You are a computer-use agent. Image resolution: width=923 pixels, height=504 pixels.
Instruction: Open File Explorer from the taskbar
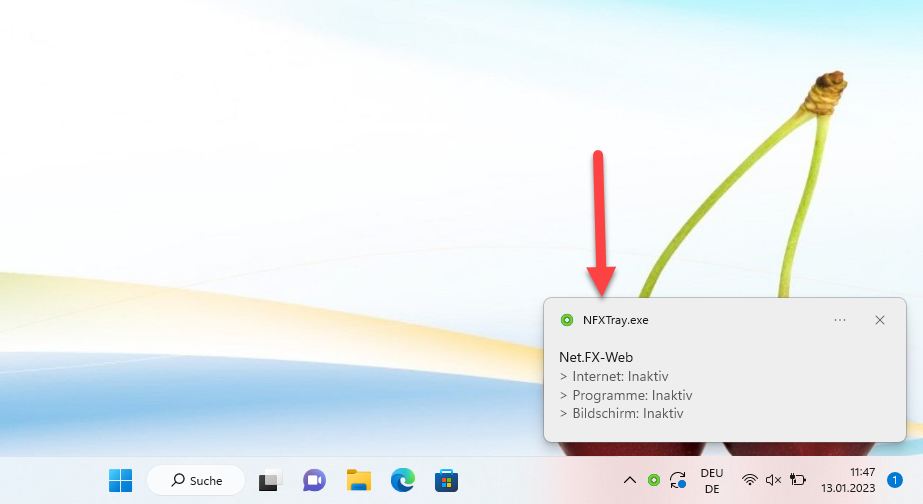[x=358, y=480]
